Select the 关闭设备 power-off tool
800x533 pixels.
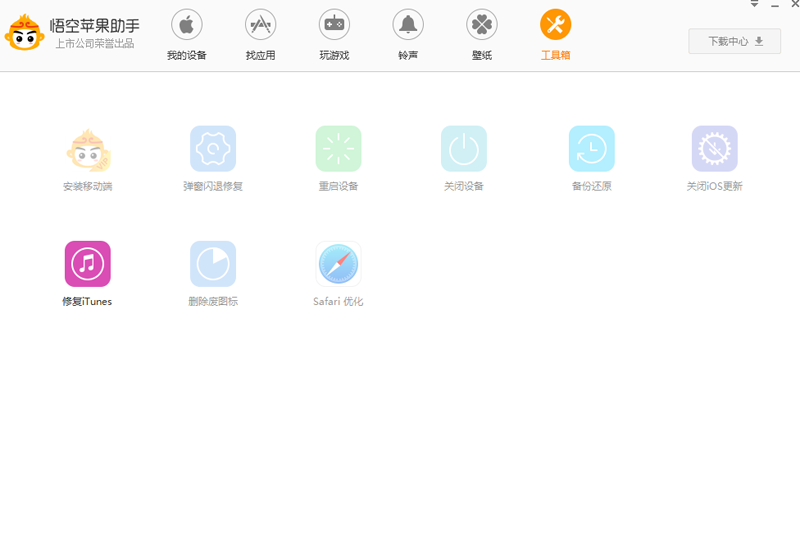click(464, 149)
